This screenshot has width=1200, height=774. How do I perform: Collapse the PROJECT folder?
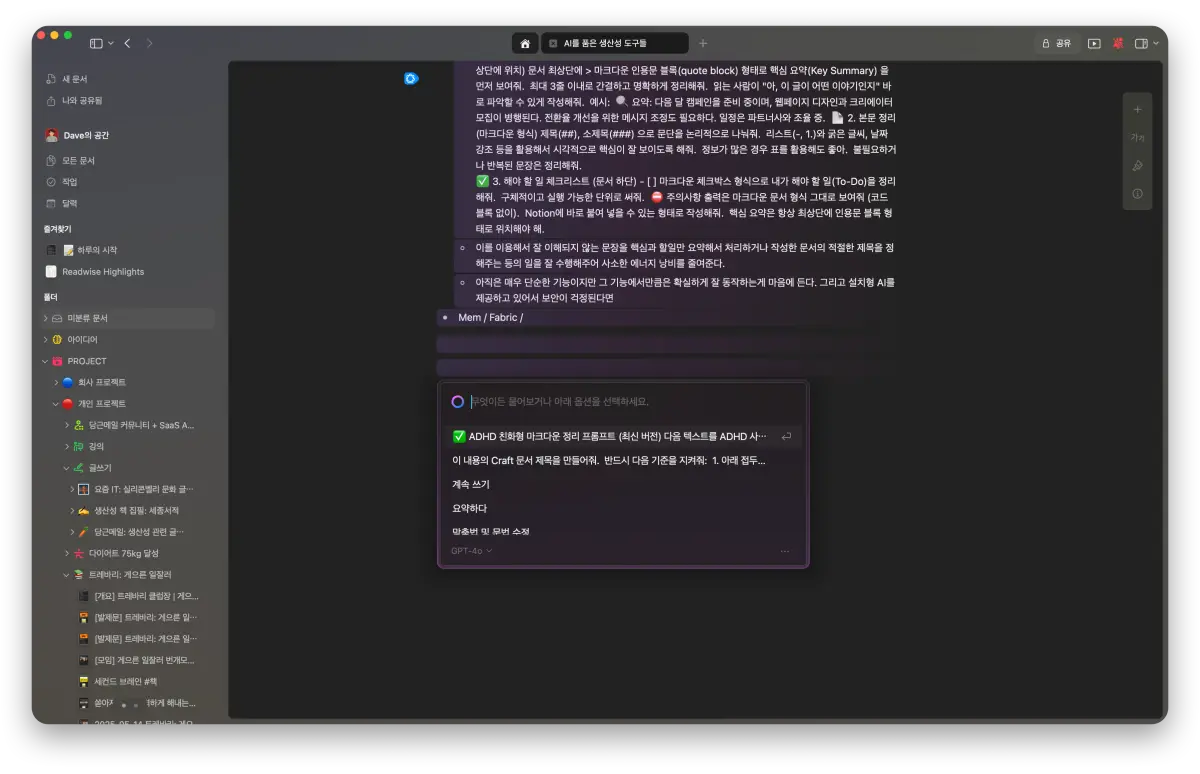45,361
